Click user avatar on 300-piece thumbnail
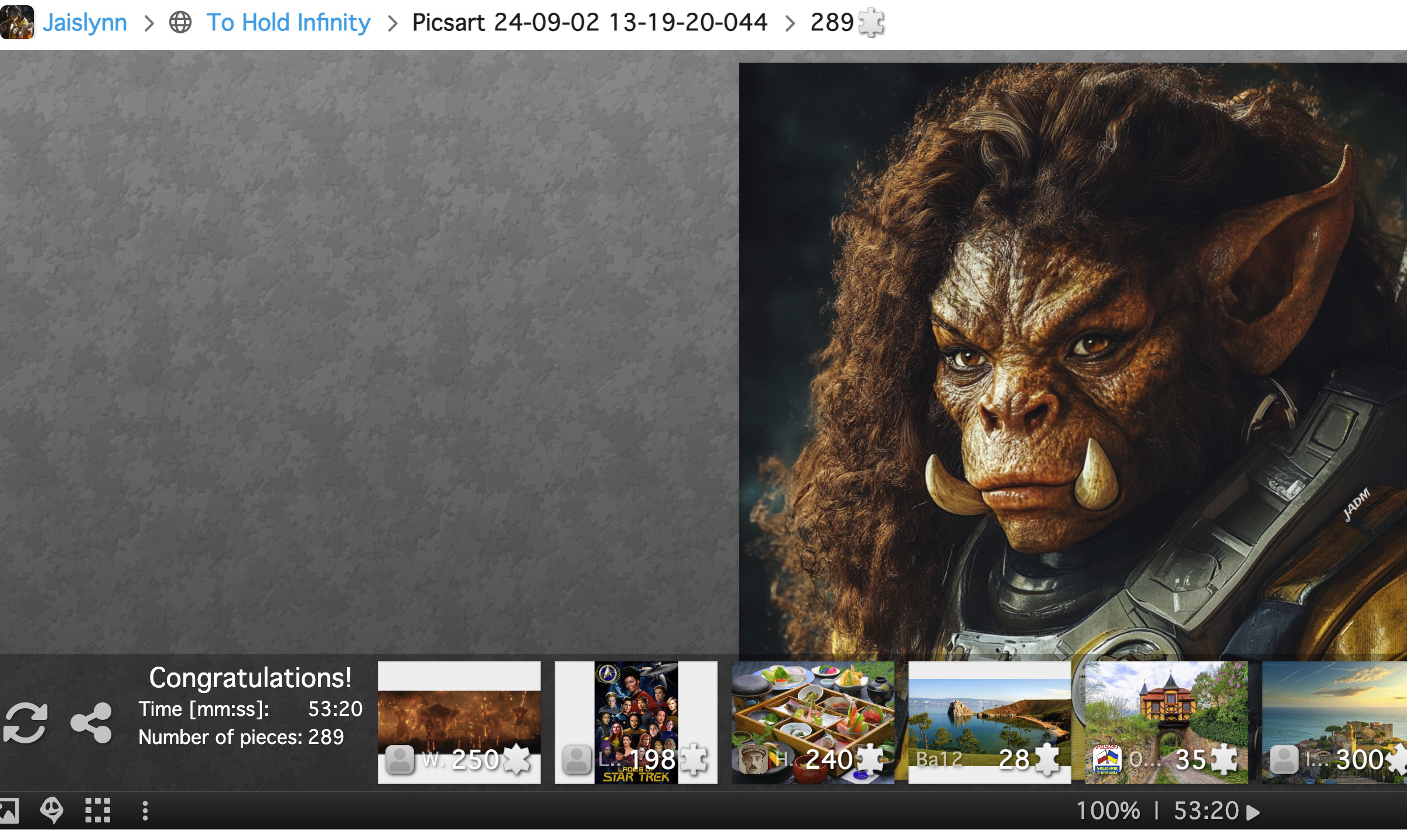 (1284, 760)
